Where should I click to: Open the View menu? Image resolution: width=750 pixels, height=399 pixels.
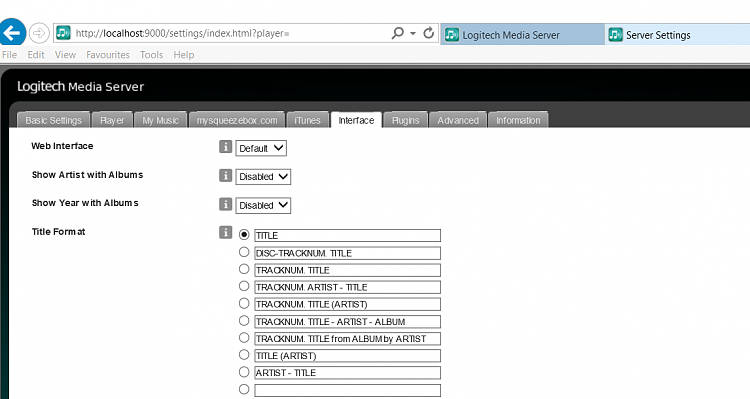tap(65, 55)
